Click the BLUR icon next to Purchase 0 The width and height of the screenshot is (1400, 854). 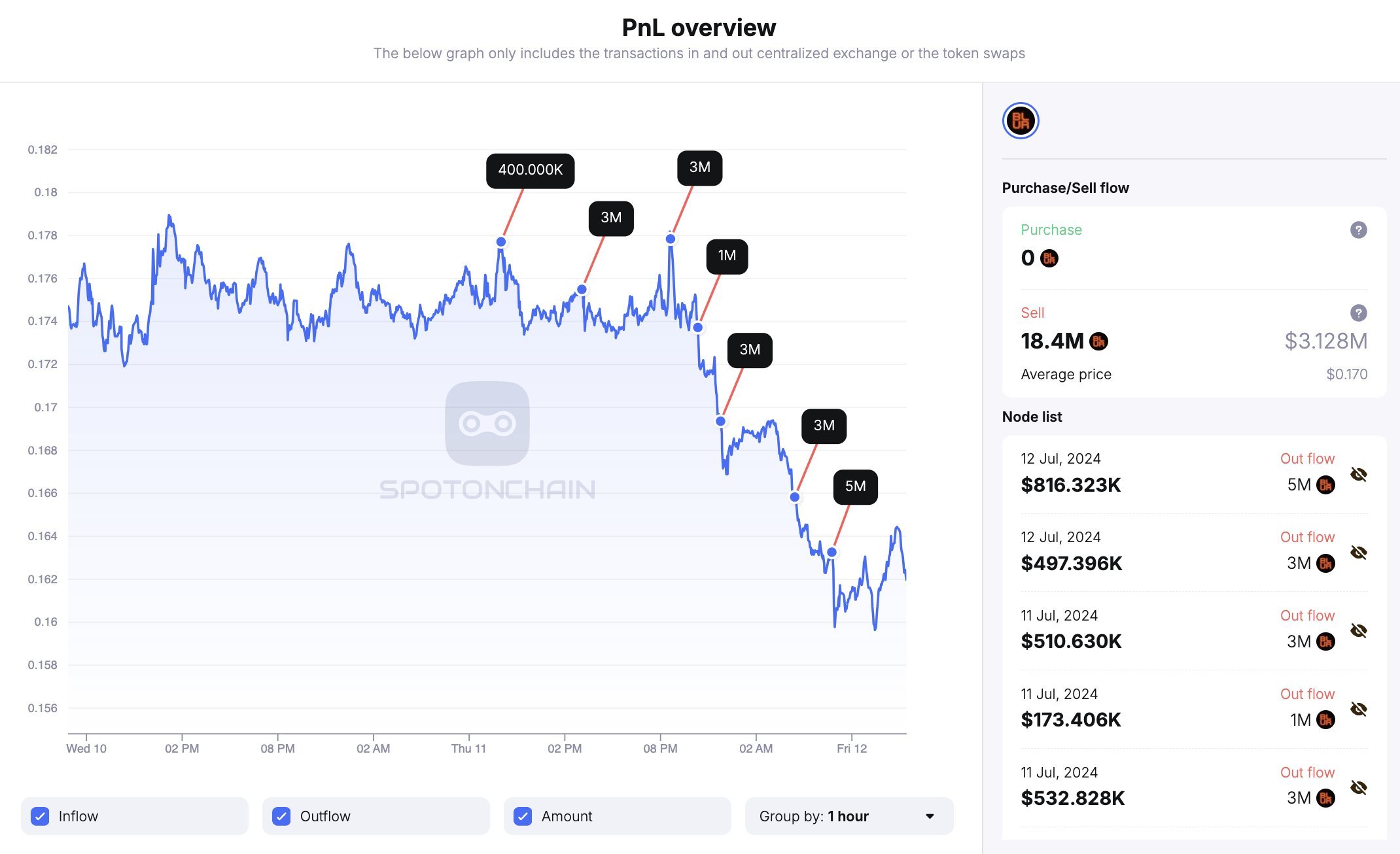click(x=1049, y=258)
